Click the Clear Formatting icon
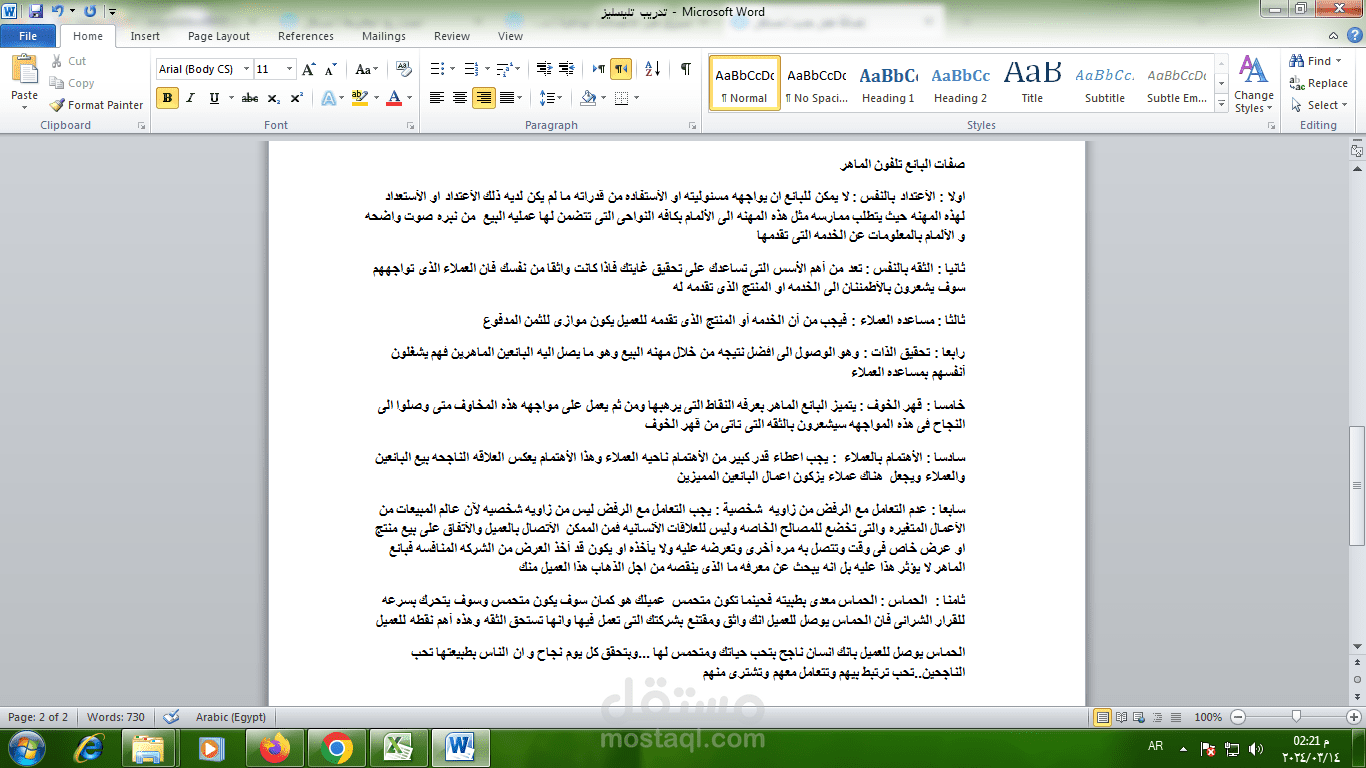The width and height of the screenshot is (1366, 768). pos(404,69)
